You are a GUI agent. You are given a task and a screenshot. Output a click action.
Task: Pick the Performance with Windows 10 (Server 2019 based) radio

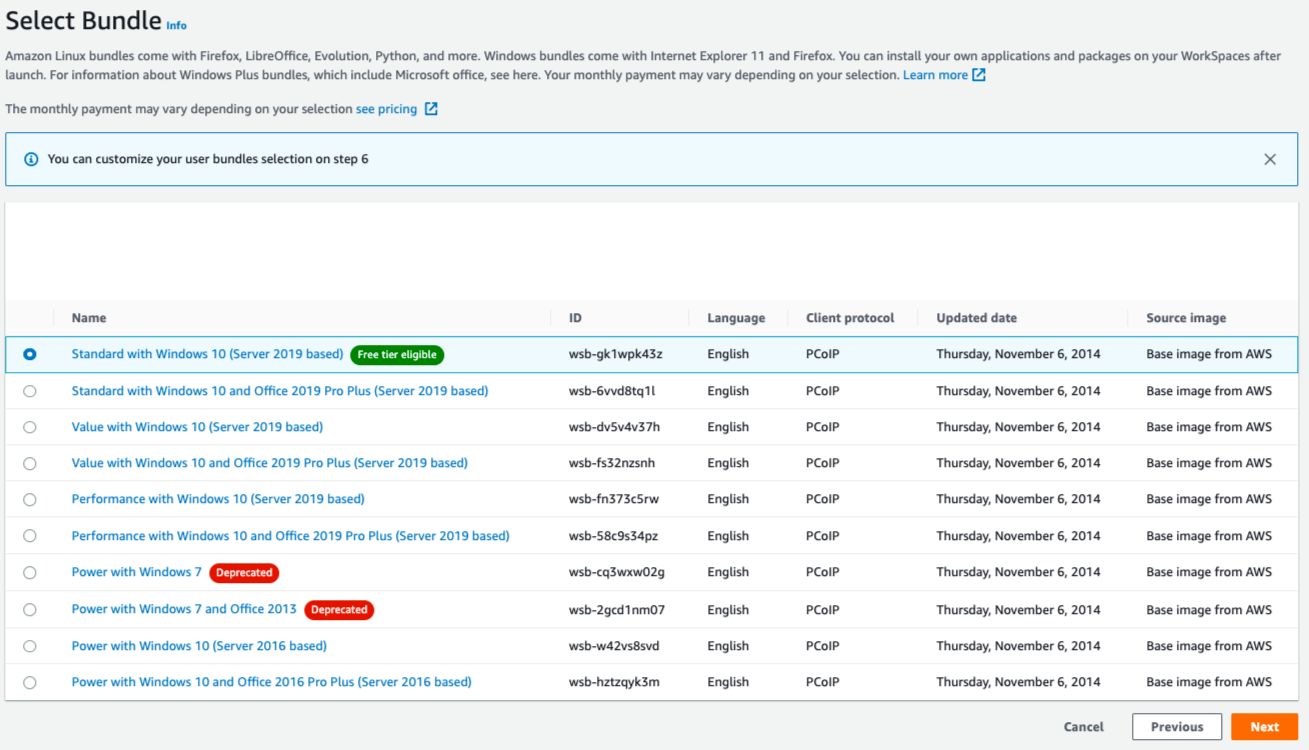pos(30,499)
